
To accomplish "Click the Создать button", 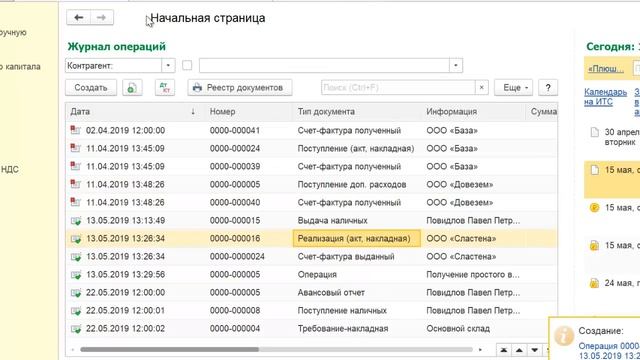I will click(91, 88).
